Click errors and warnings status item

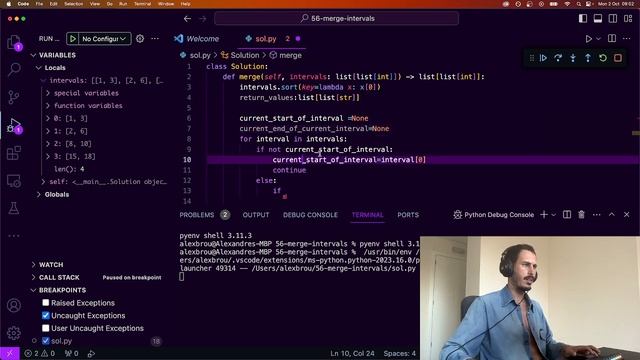pyautogui.click(x=40, y=353)
